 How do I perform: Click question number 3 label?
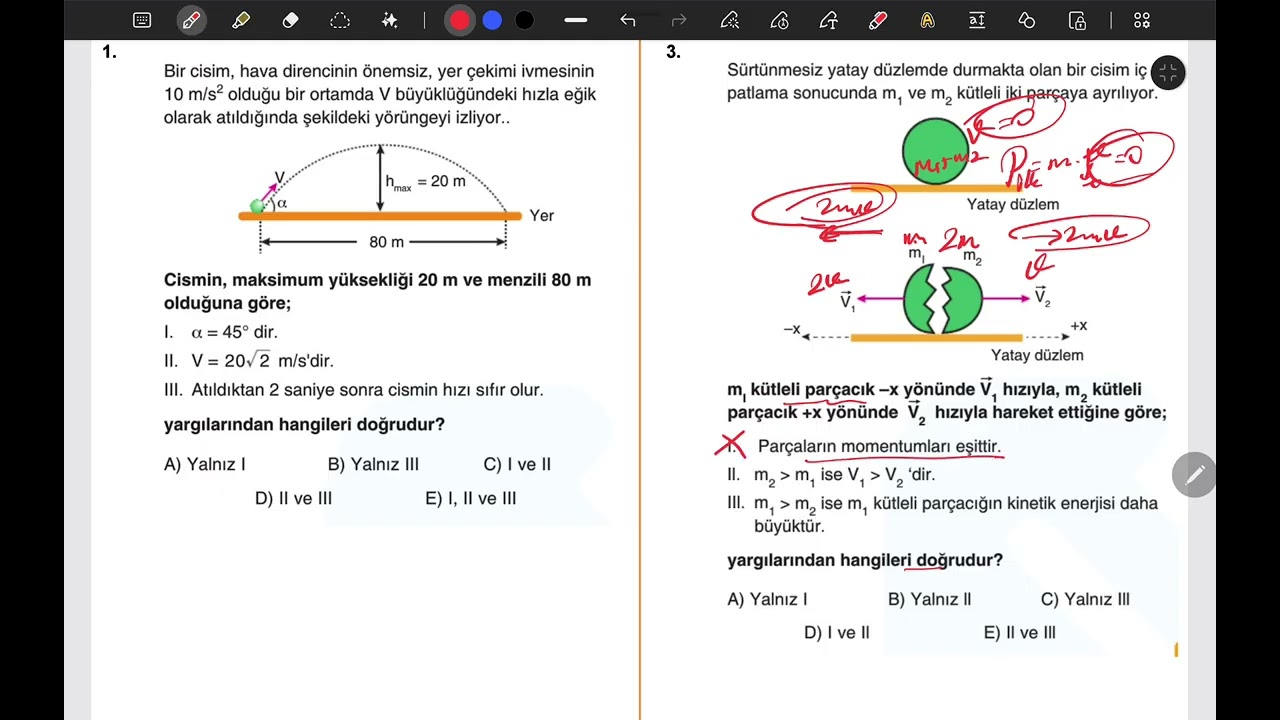tap(673, 52)
